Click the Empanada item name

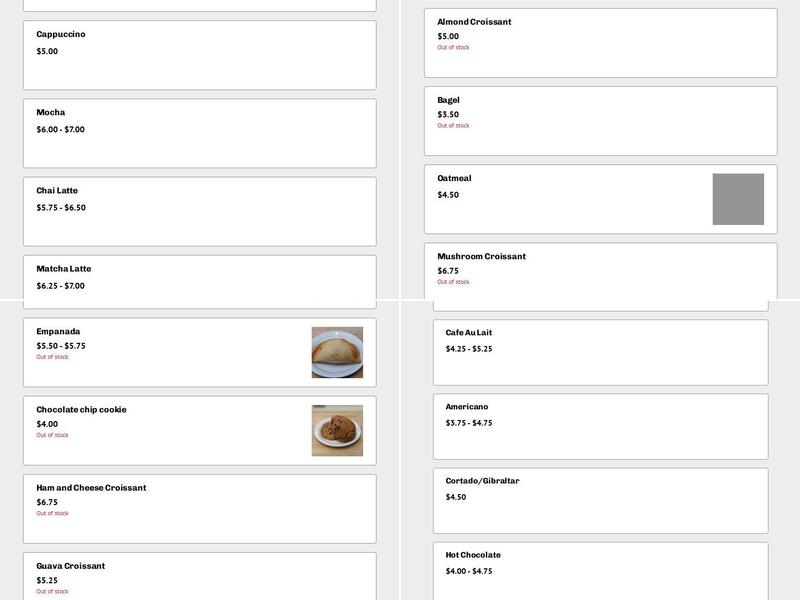click(58, 331)
